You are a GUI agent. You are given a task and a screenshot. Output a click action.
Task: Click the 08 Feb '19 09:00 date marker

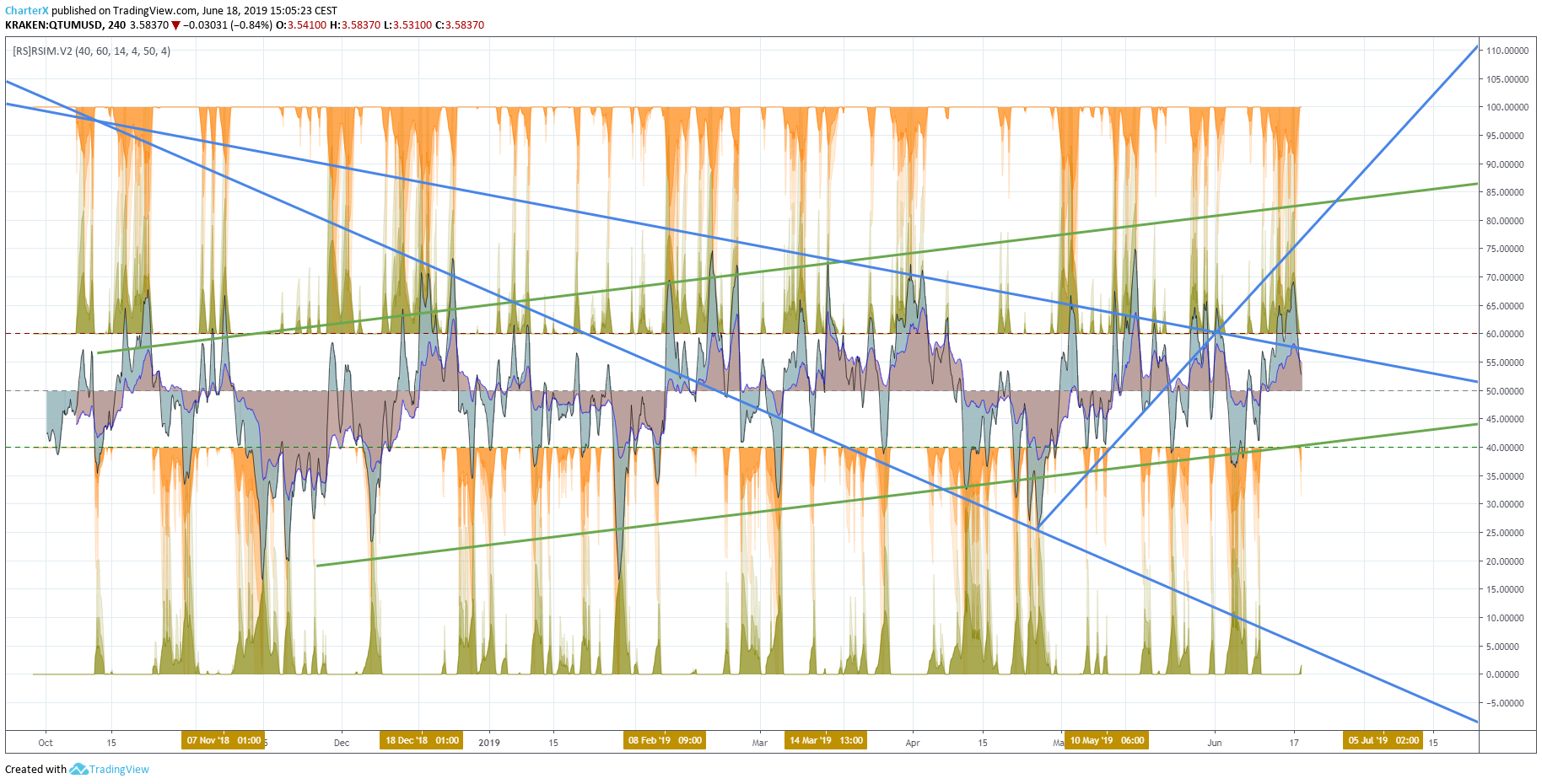click(x=665, y=741)
